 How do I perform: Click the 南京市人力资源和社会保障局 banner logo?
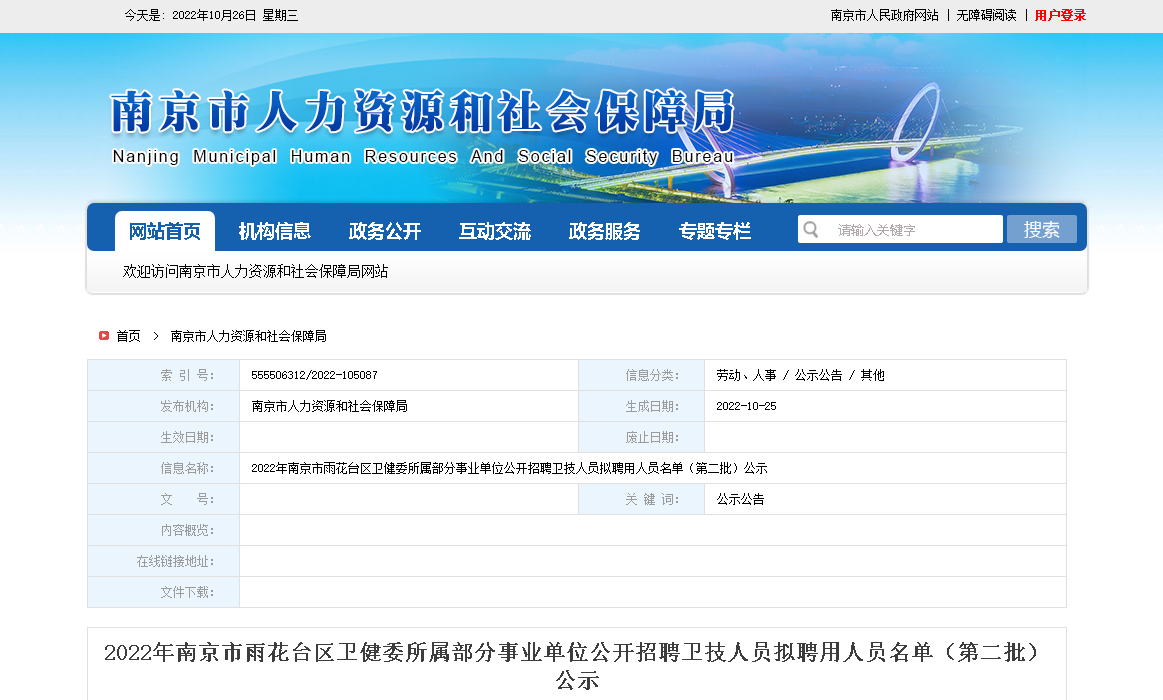422,125
